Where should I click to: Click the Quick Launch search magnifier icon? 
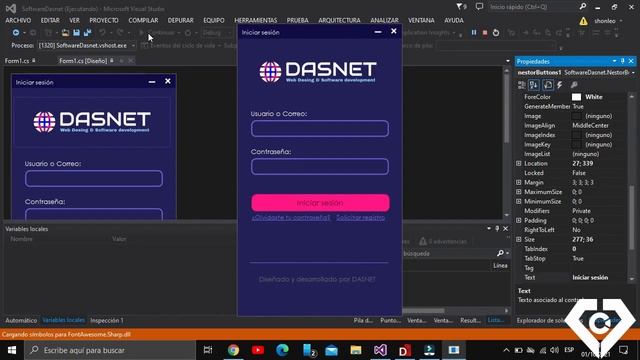tap(583, 7)
